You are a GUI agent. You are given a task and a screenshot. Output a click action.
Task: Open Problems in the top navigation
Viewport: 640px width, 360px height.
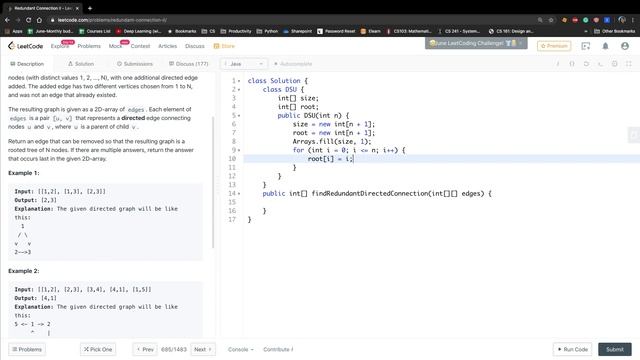(89, 46)
